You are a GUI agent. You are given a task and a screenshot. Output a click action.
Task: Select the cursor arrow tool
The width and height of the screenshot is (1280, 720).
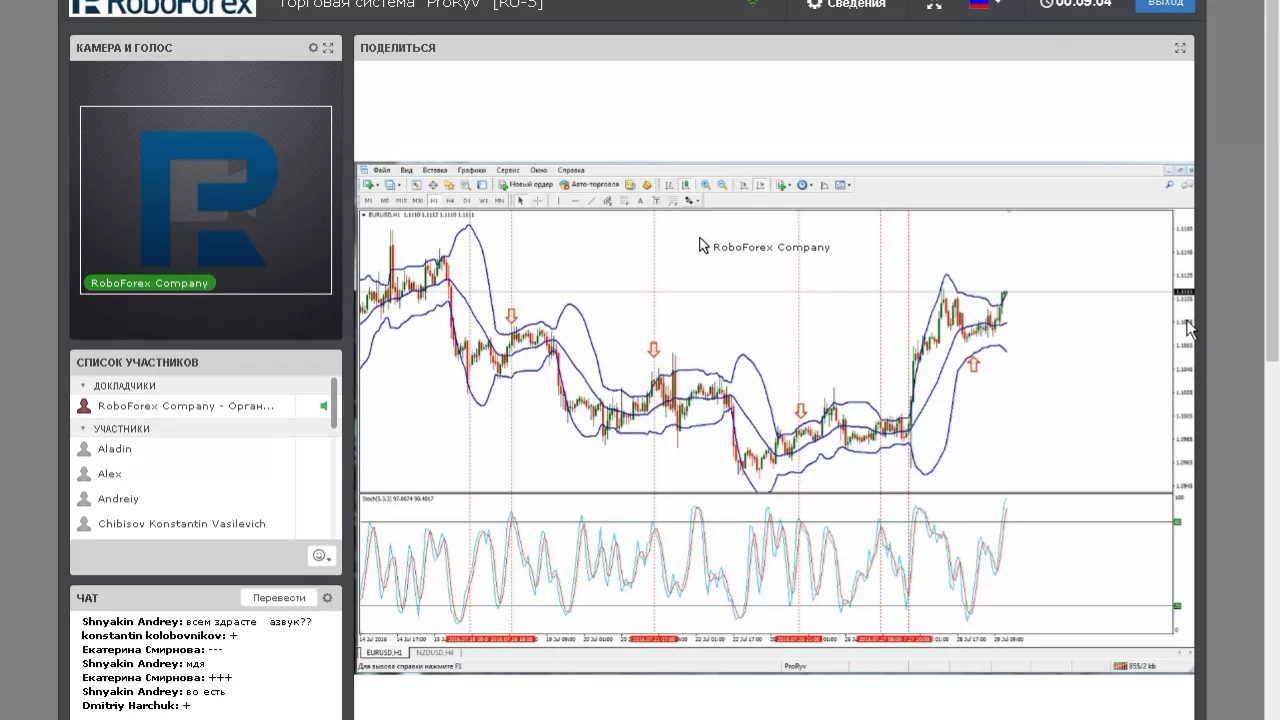coord(520,201)
